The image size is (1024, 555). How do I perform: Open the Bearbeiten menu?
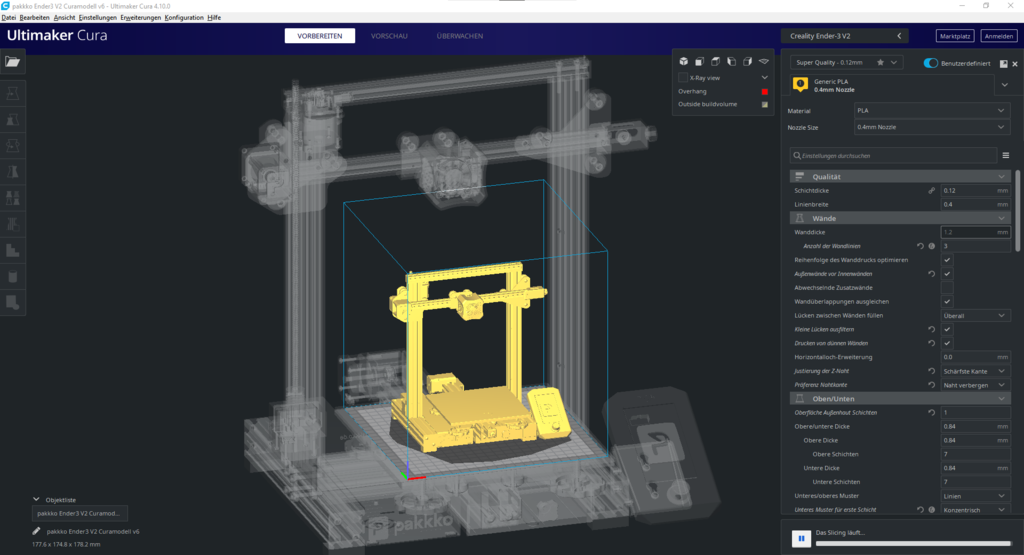(x=35, y=18)
